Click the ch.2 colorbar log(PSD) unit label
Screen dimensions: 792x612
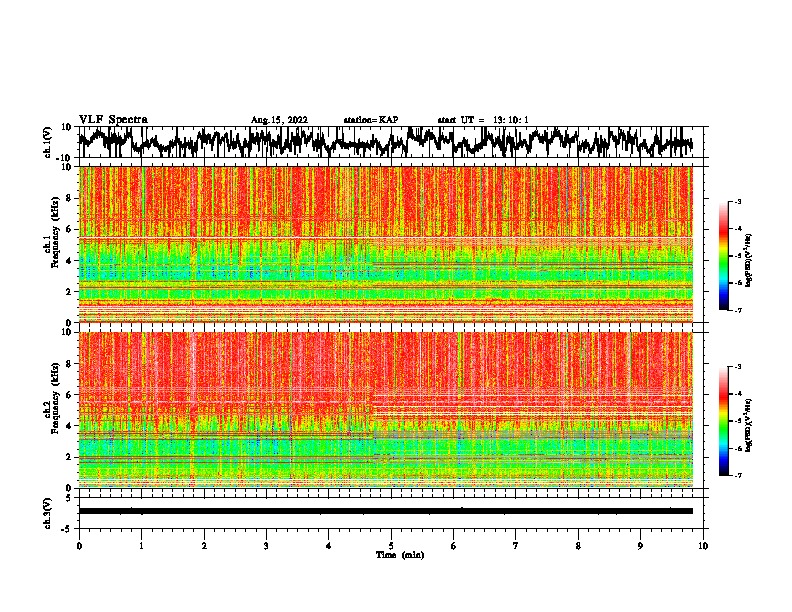tap(749, 425)
